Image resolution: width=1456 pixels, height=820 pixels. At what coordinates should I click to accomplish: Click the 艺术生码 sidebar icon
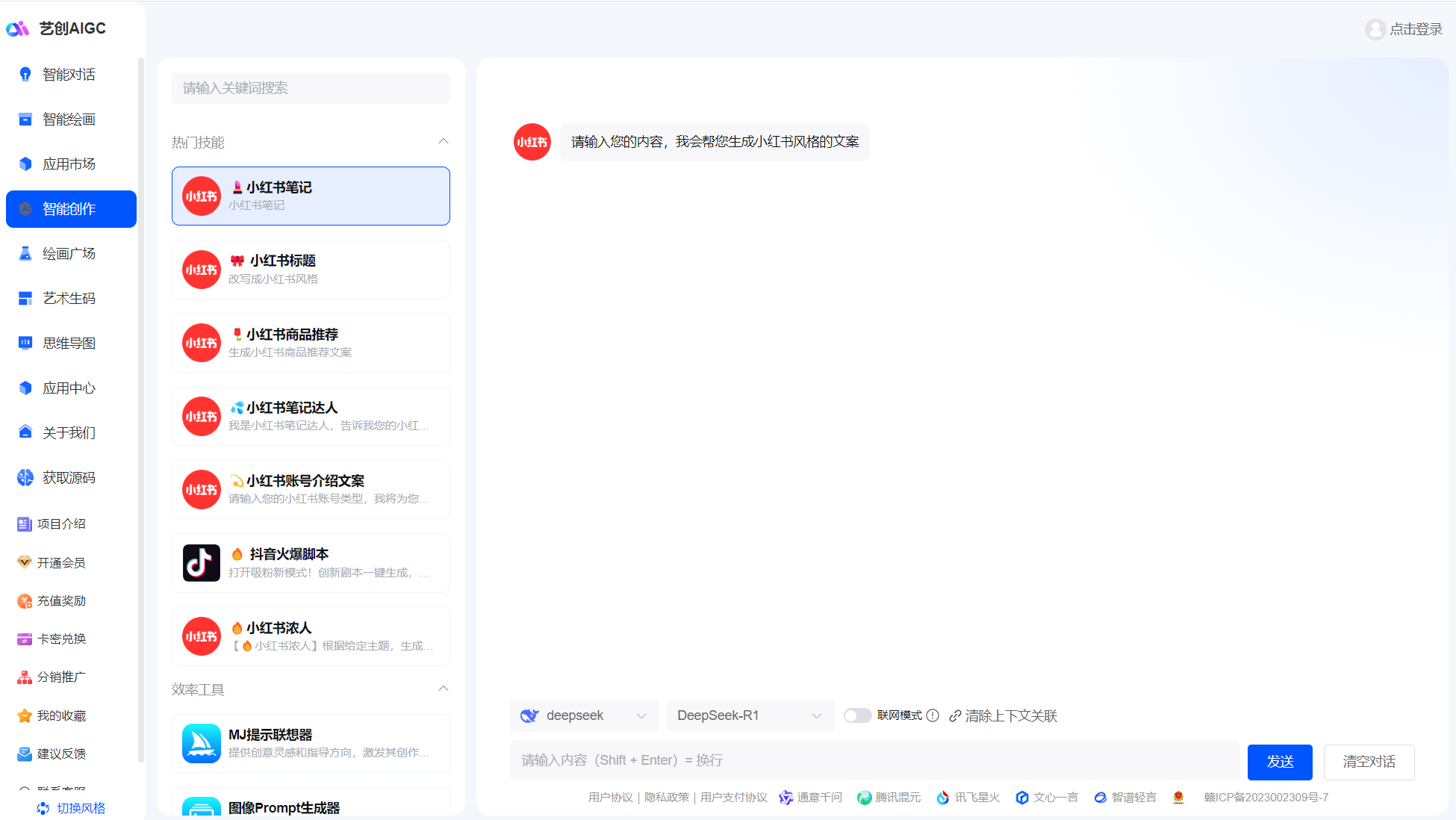[25, 298]
